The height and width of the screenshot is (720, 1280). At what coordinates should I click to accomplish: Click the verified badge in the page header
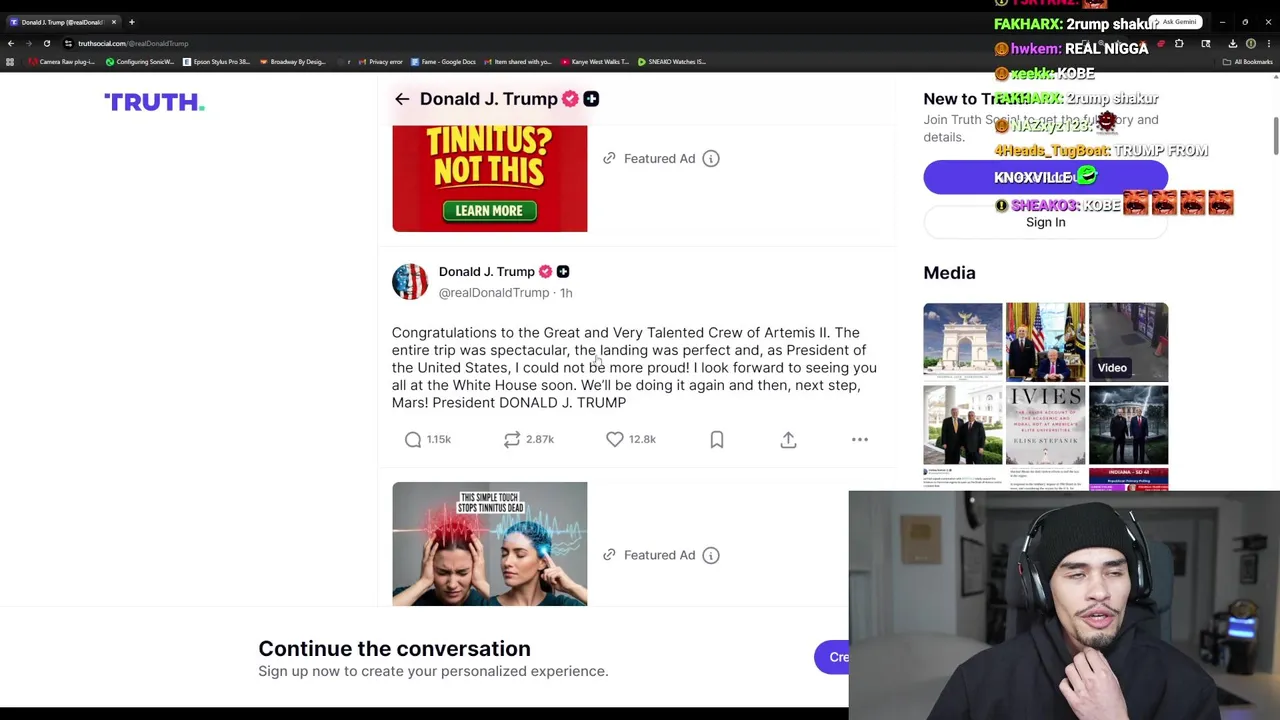(570, 99)
